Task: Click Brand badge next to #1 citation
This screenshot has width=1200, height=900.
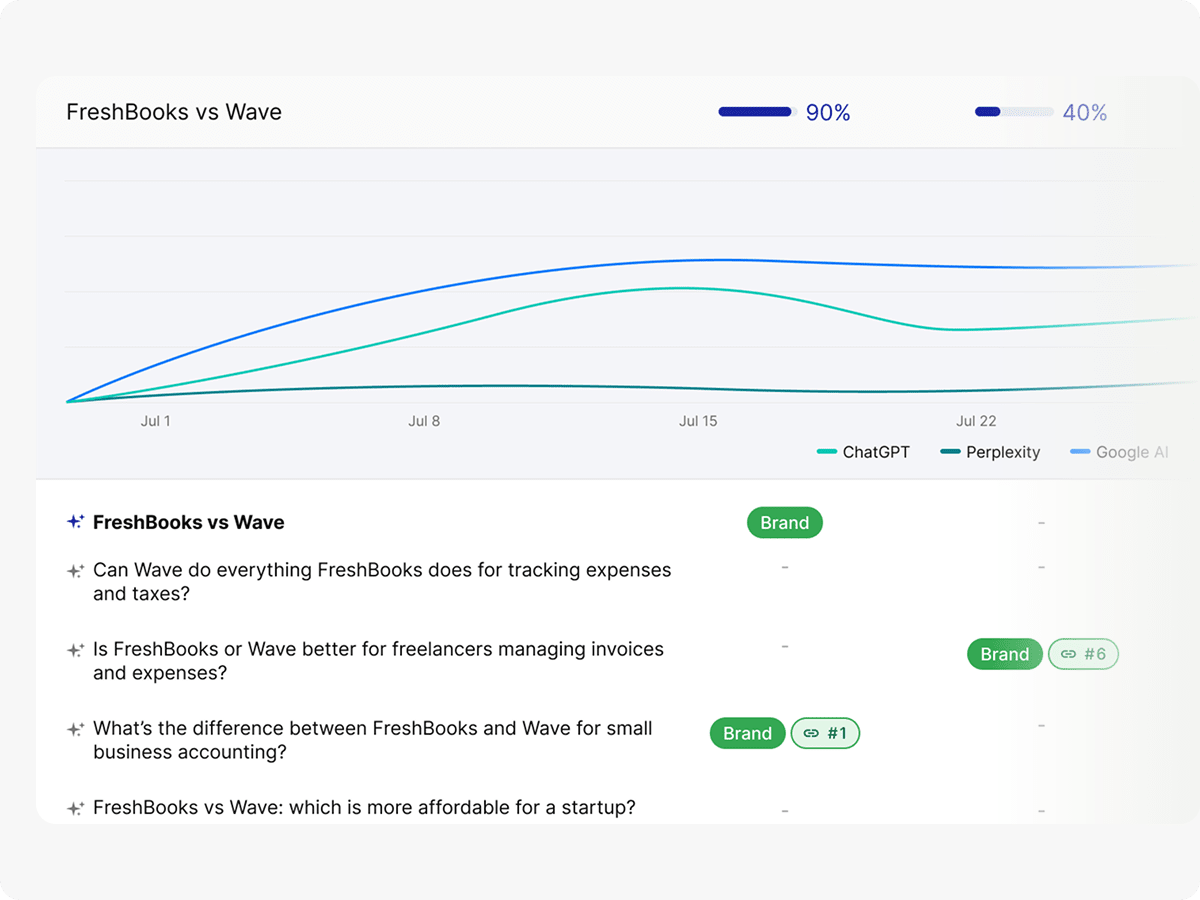Action: (x=747, y=733)
